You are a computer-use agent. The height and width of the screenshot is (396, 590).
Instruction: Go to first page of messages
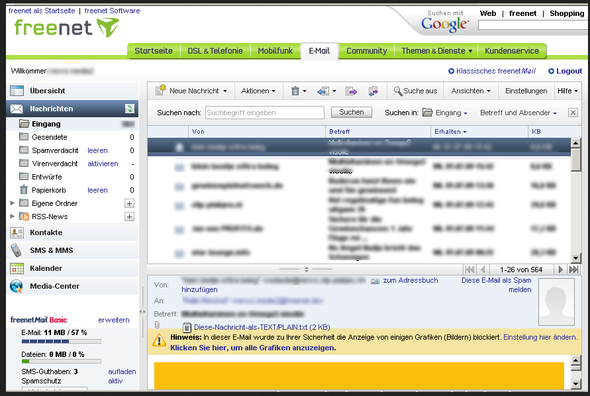469,270
